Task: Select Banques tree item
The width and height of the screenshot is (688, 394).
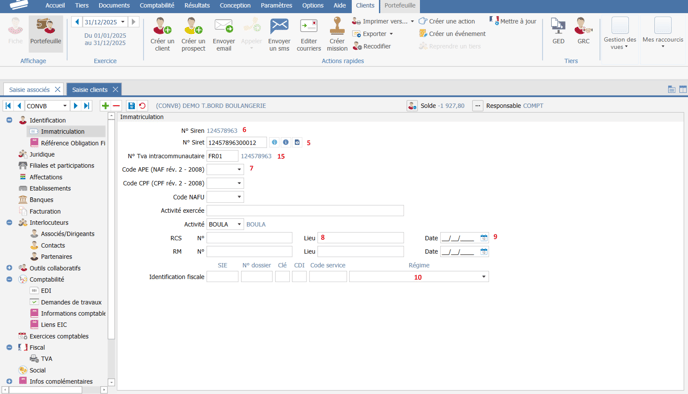Action: point(41,200)
